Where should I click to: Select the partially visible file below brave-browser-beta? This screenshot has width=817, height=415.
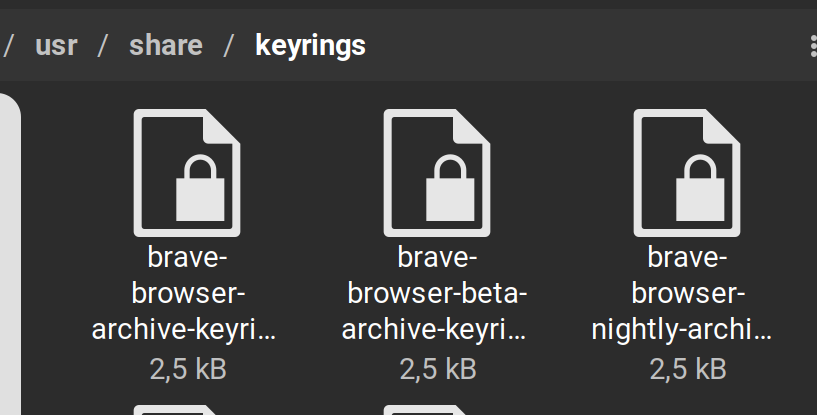coord(427,410)
